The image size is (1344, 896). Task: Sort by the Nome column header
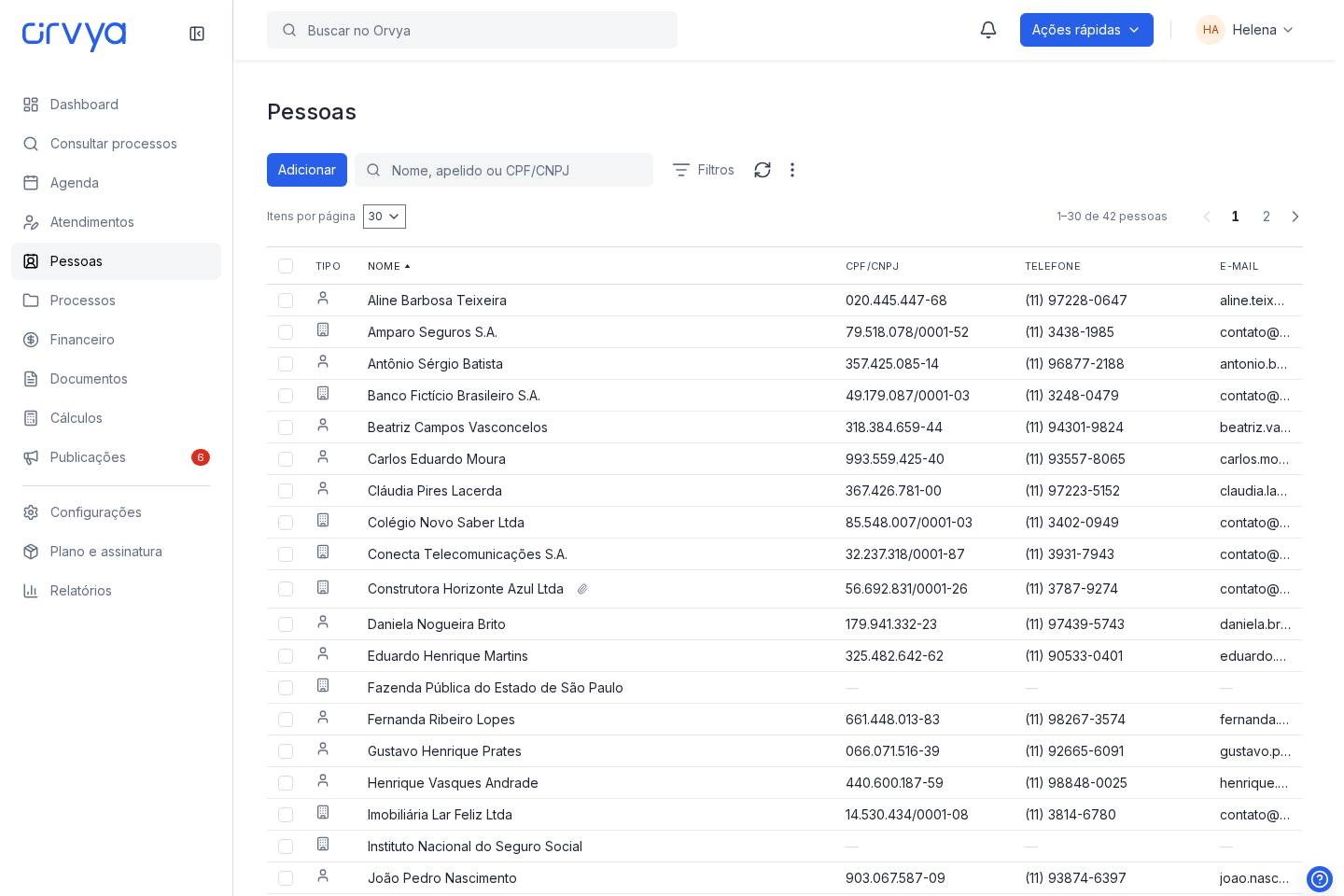coord(388,266)
